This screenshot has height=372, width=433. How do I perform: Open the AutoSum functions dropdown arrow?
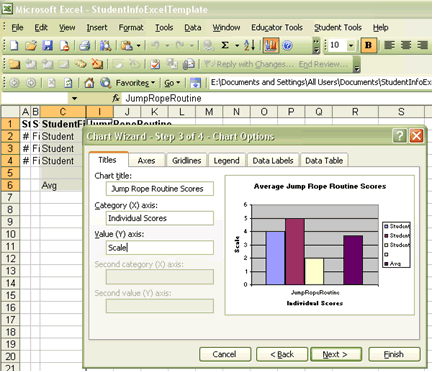237,45
